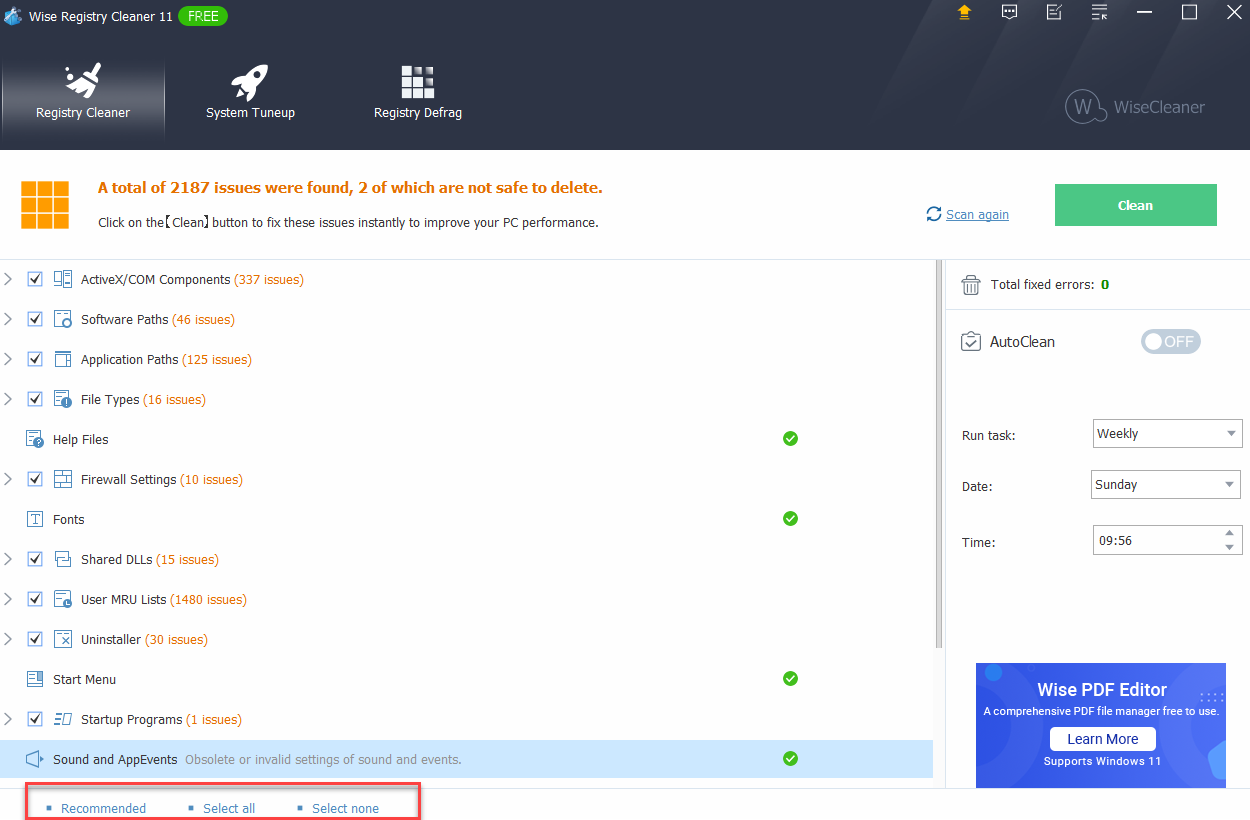The height and width of the screenshot is (820, 1250).
Task: Click the orange upgrade arrow icon
Action: [x=964, y=12]
